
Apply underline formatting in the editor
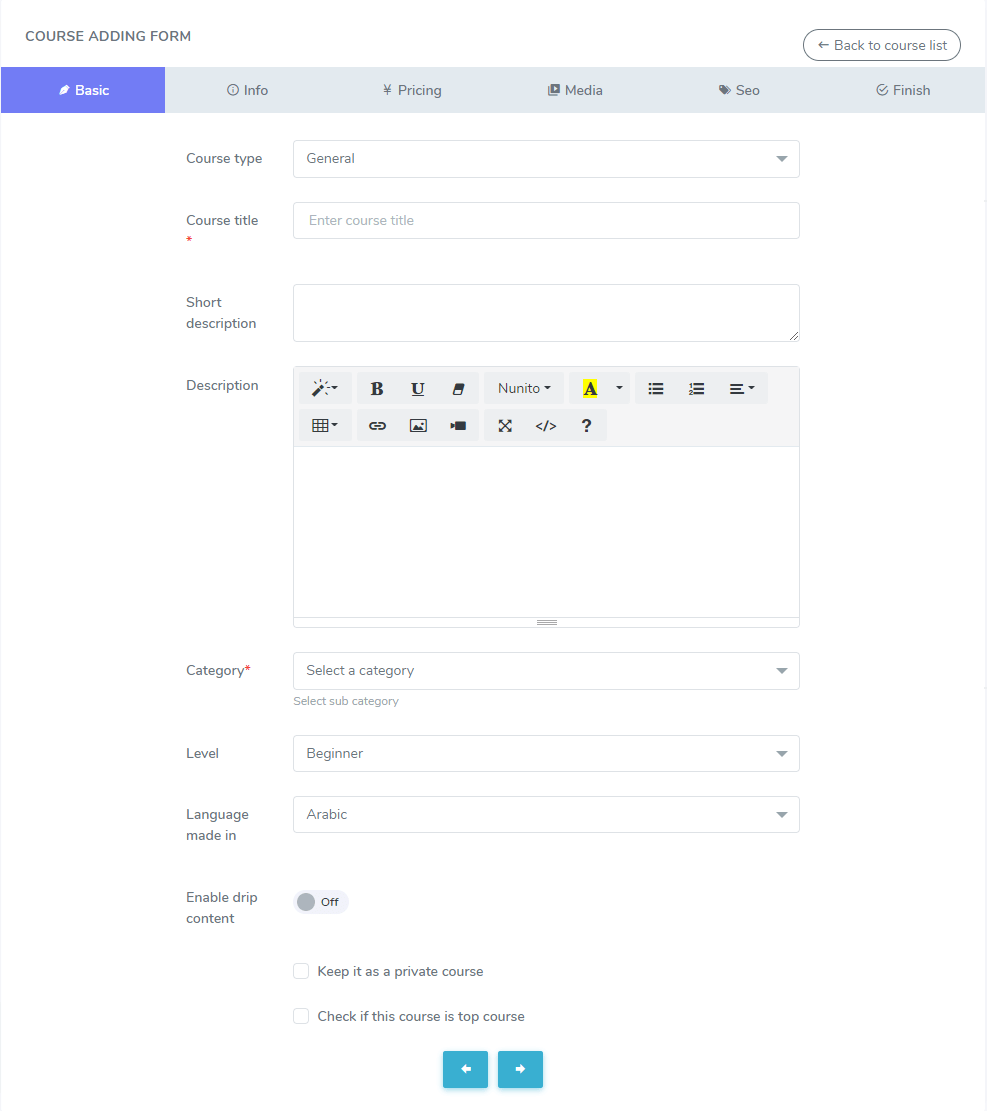(x=417, y=388)
